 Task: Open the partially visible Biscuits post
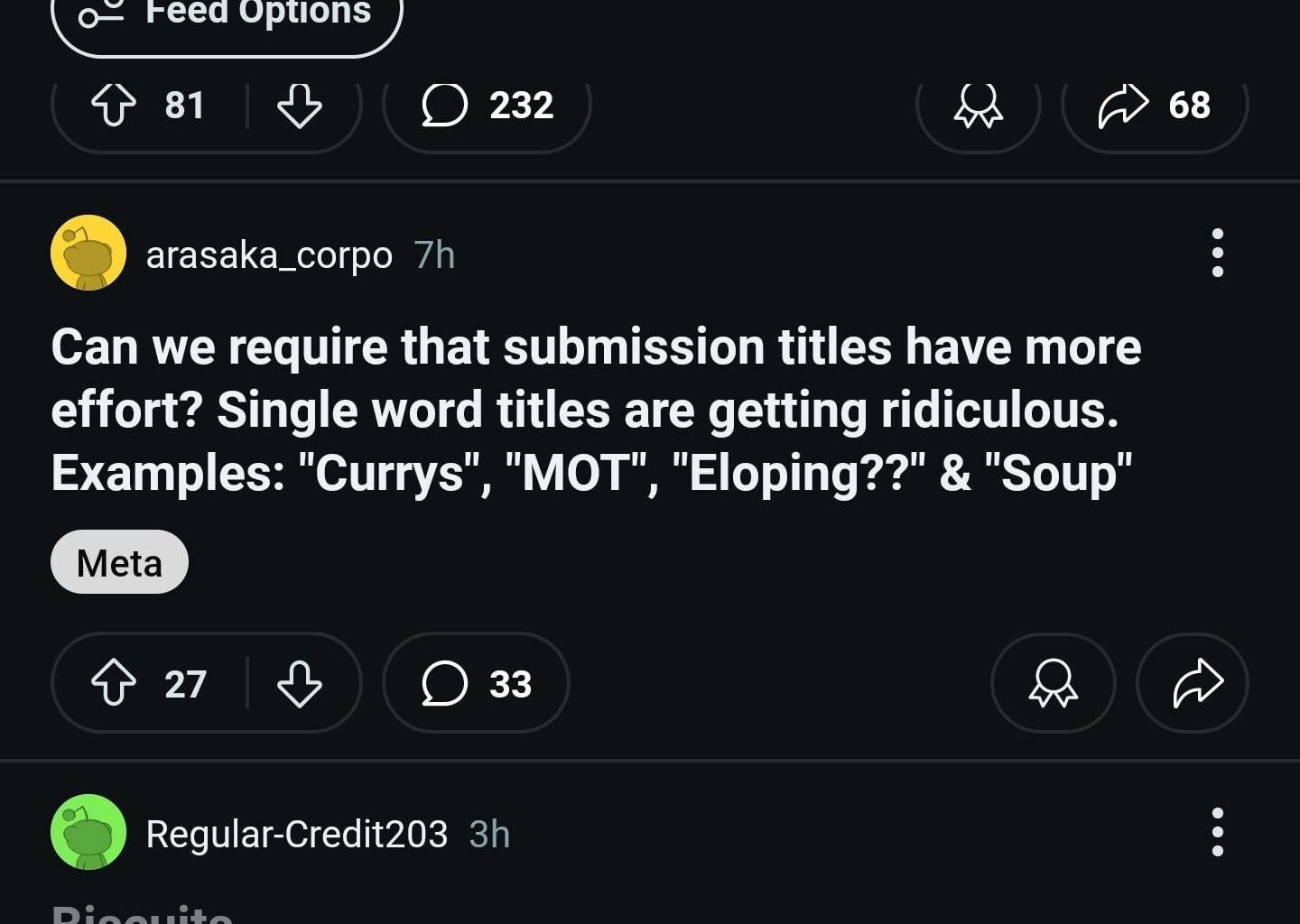click(x=143, y=913)
